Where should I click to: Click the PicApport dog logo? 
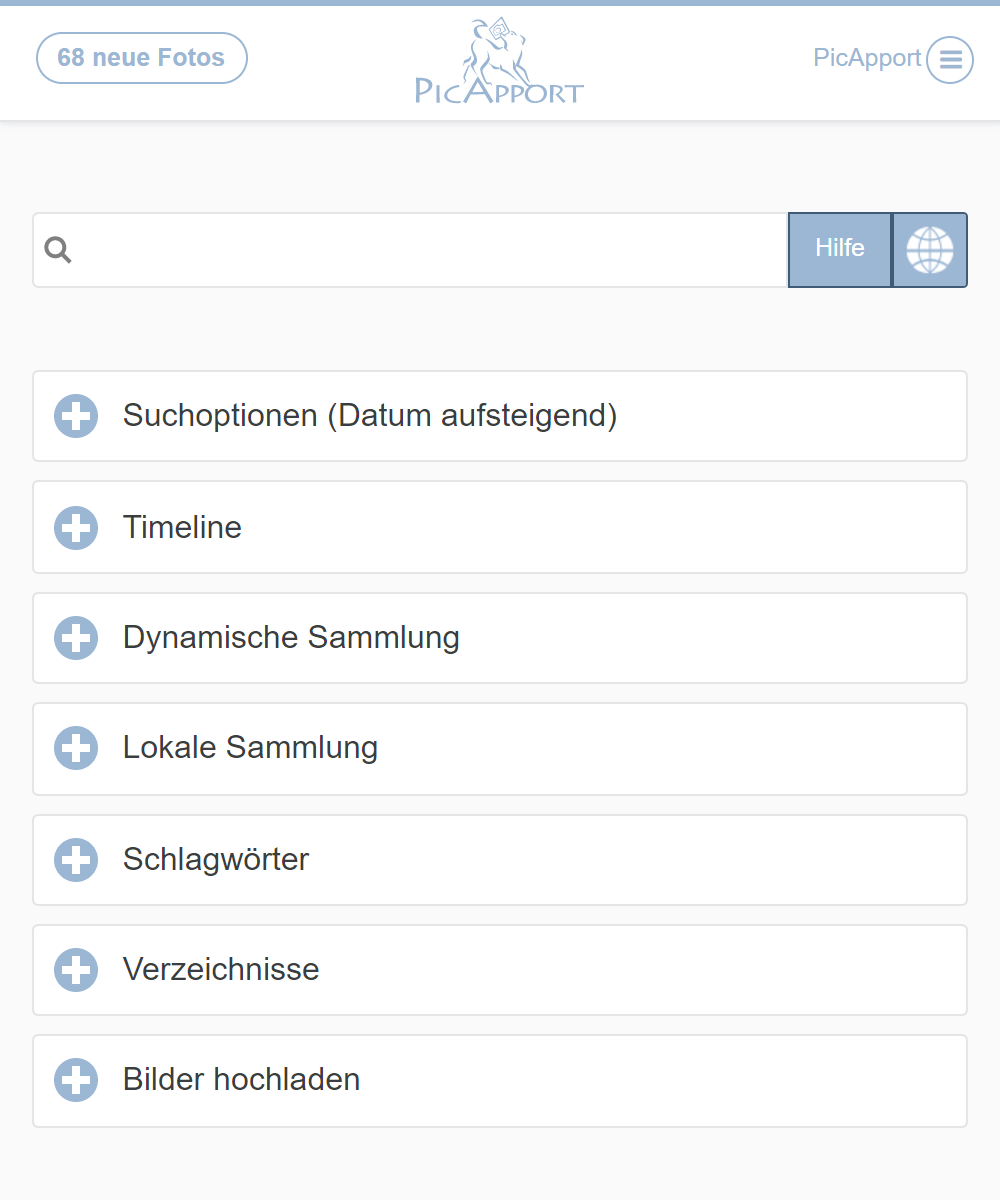pos(499,62)
